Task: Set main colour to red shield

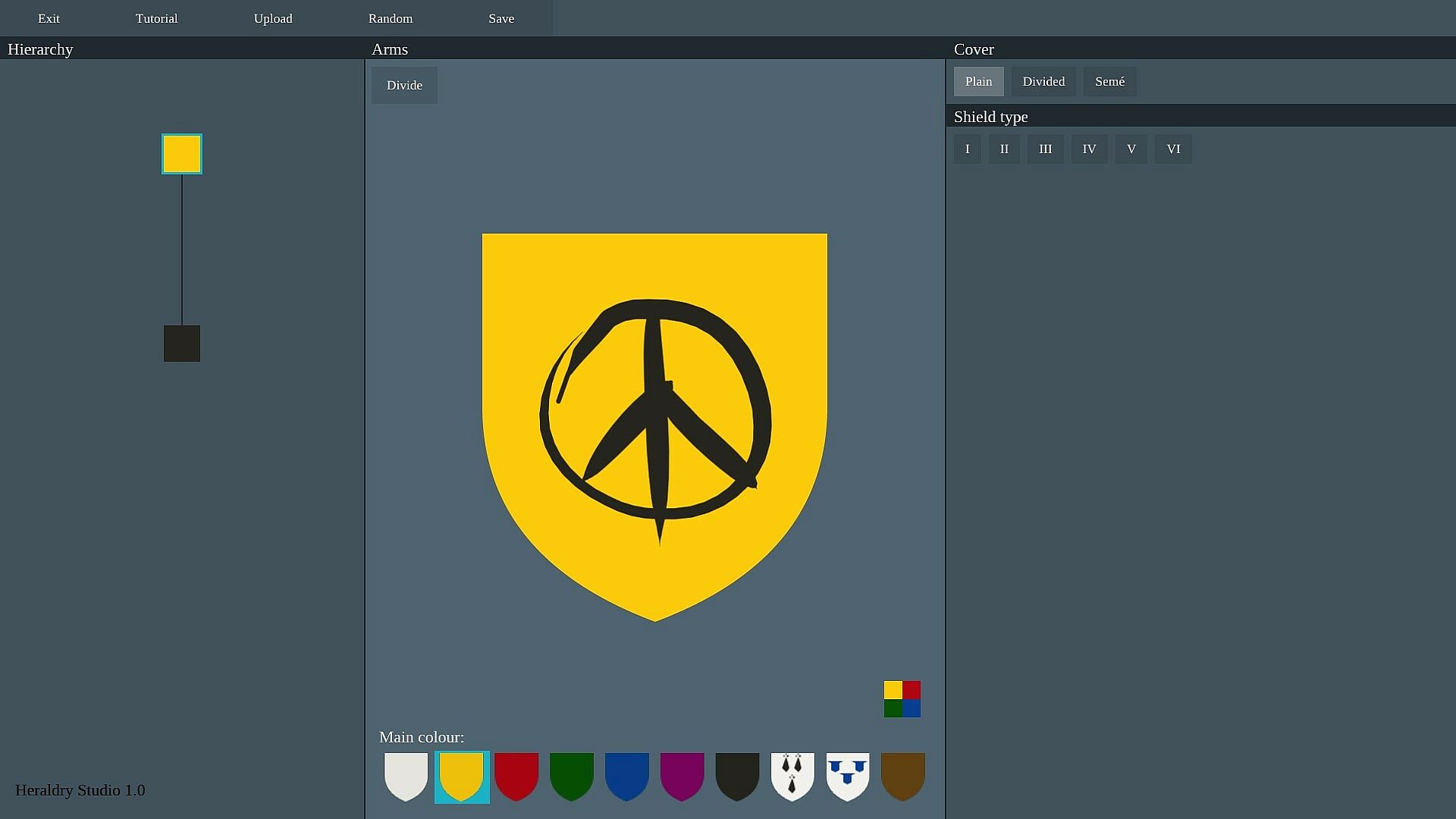Action: tap(516, 776)
